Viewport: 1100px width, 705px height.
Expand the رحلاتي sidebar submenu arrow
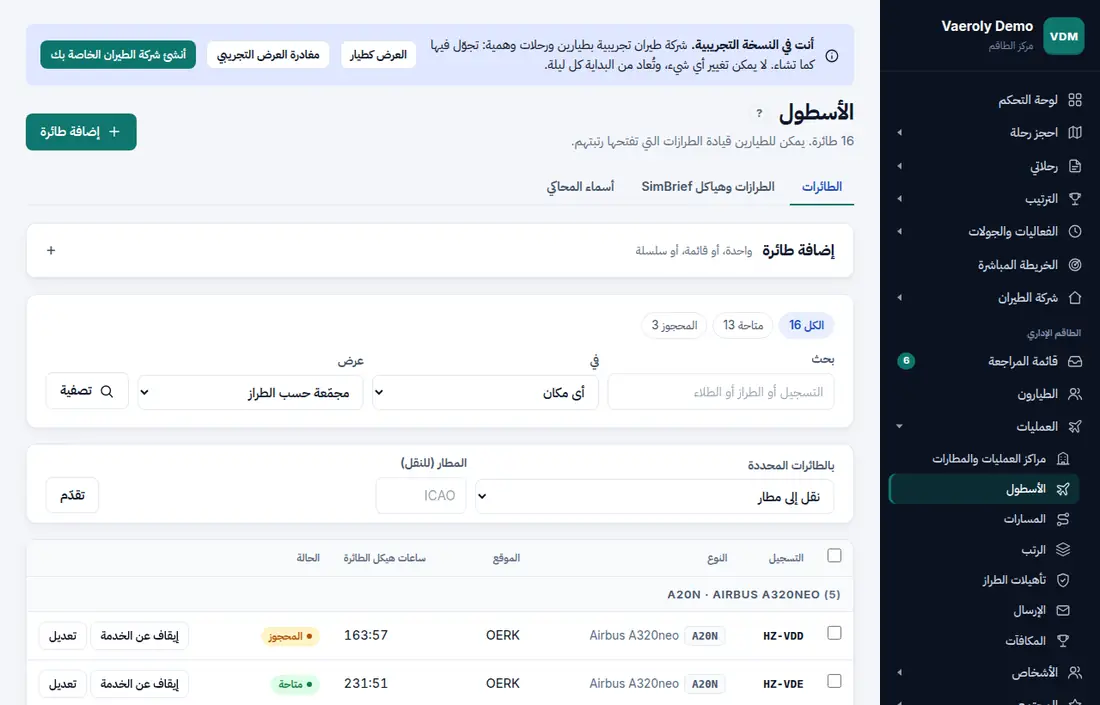899,166
